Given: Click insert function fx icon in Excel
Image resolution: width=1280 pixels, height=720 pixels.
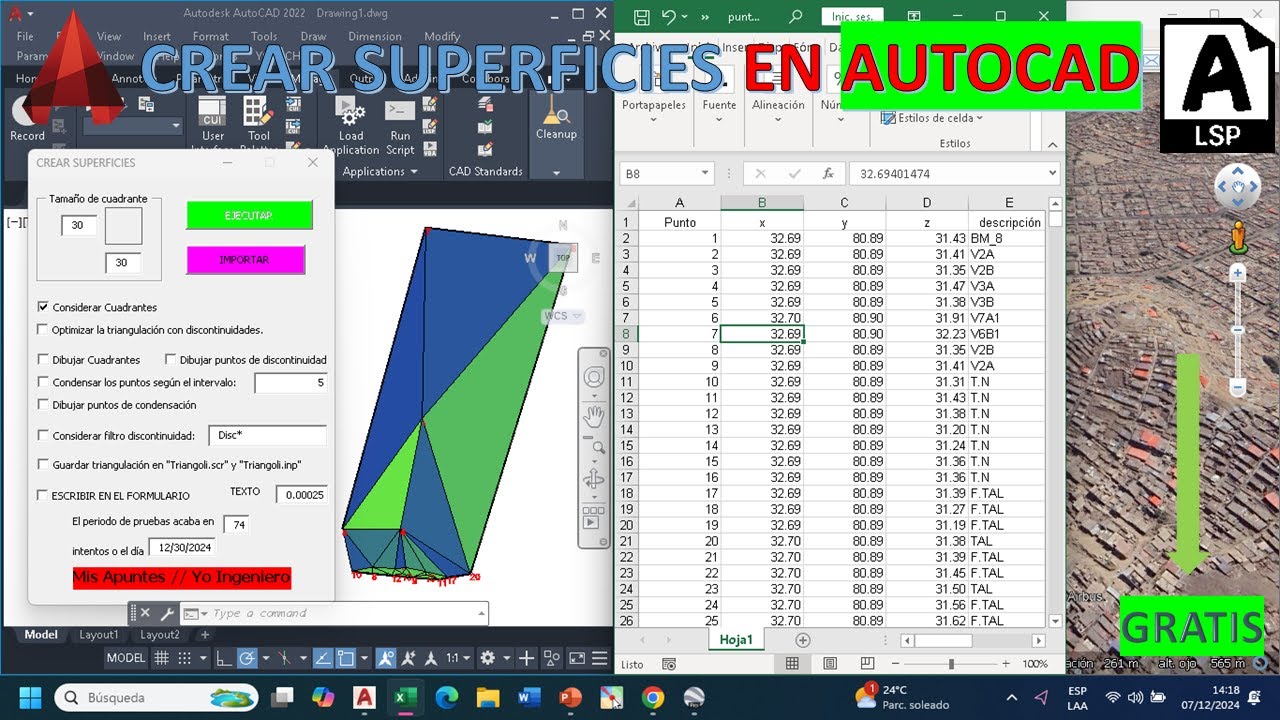Looking at the screenshot, I should (x=827, y=174).
